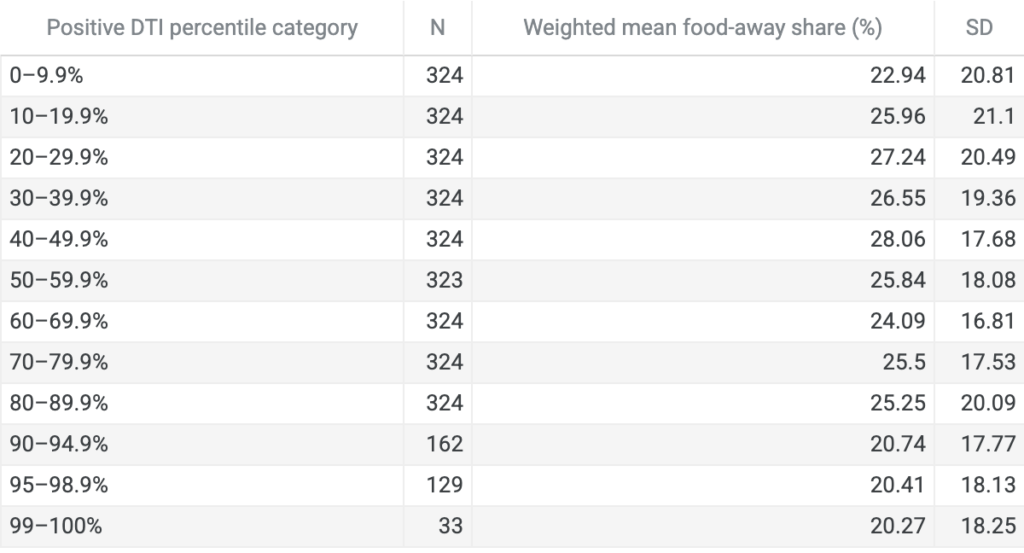1024x553 pixels.
Task: Click the Positive DTI percentile category header
Action: (202, 27)
